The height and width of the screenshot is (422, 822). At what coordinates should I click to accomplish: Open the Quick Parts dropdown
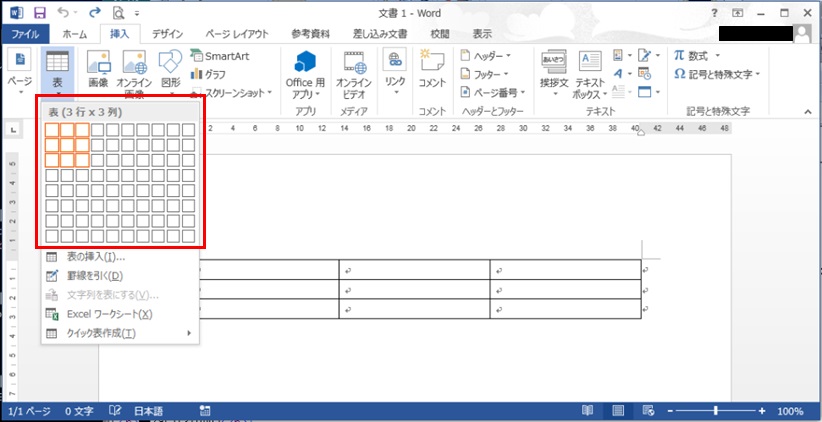[x=622, y=56]
